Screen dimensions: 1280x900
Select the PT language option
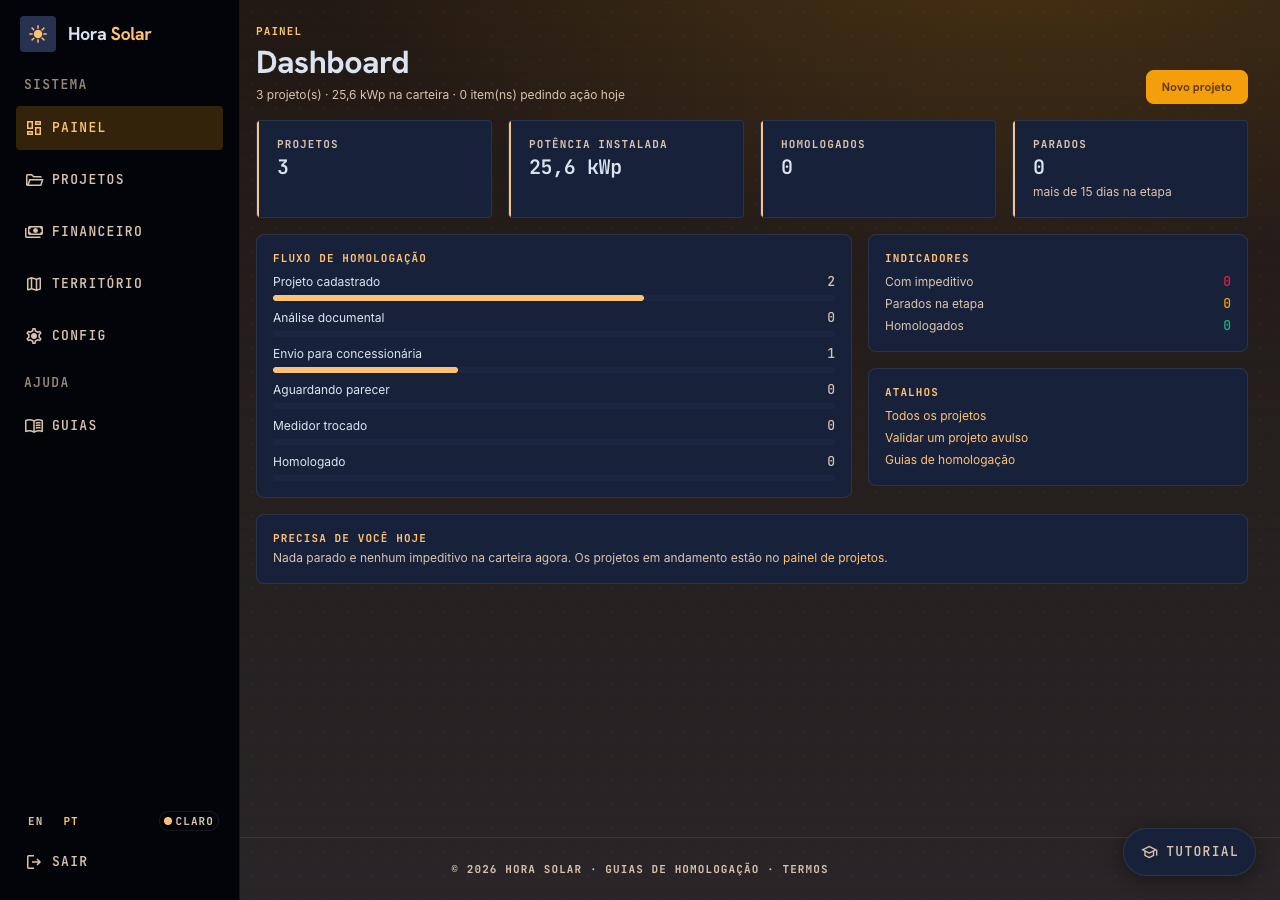70,821
